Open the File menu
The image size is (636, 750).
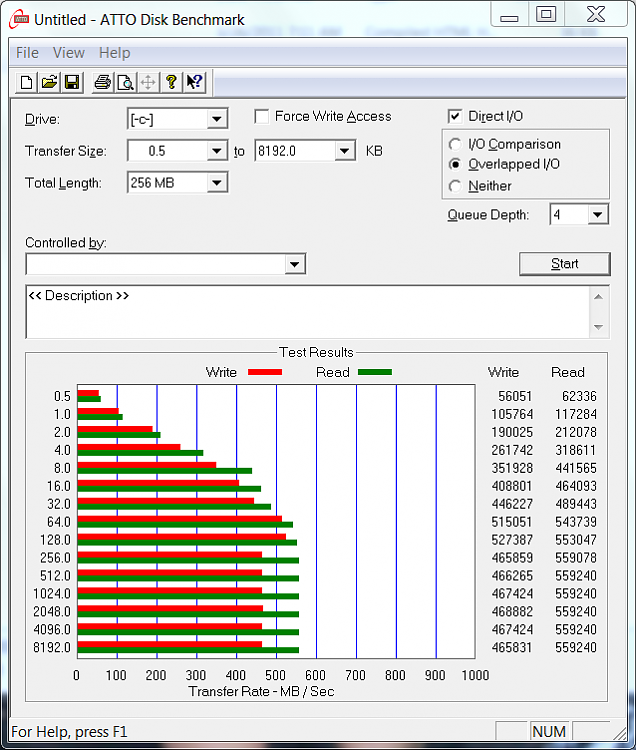click(x=27, y=53)
